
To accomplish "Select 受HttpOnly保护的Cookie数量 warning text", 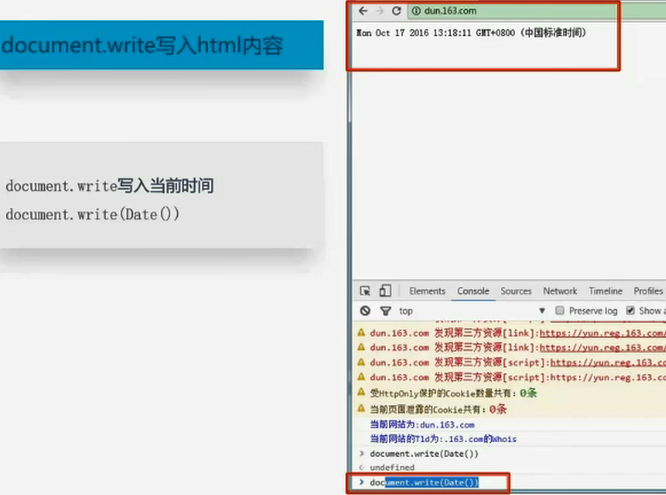I will pyautogui.click(x=453, y=393).
